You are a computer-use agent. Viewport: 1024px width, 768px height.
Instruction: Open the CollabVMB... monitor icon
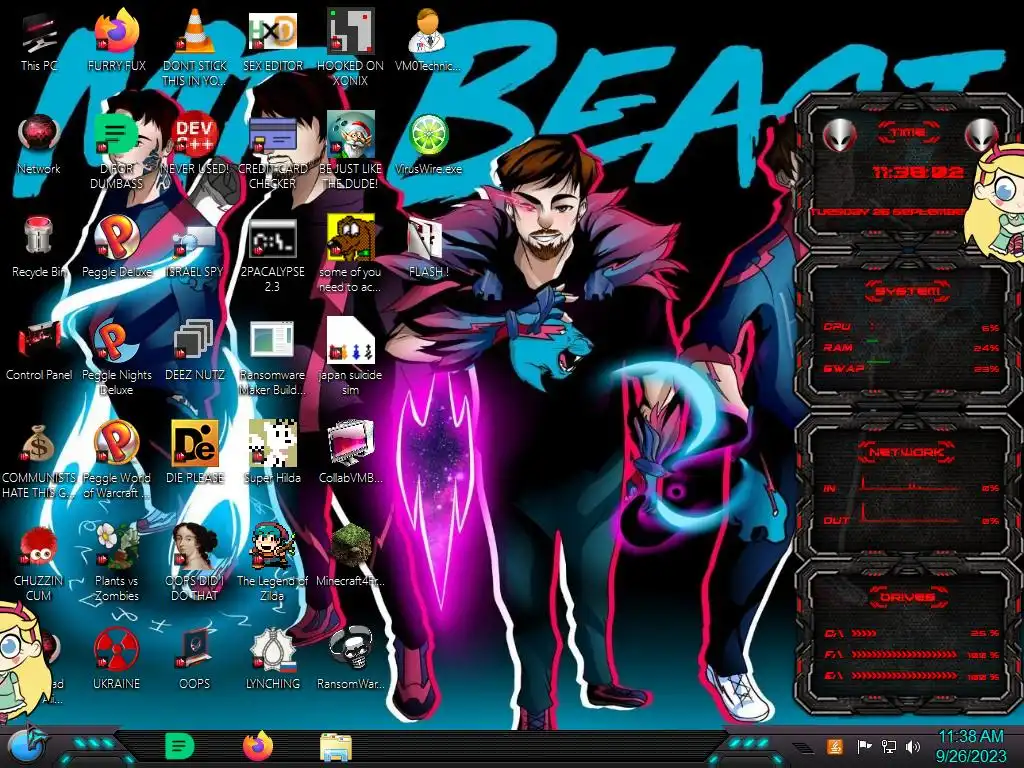350,452
